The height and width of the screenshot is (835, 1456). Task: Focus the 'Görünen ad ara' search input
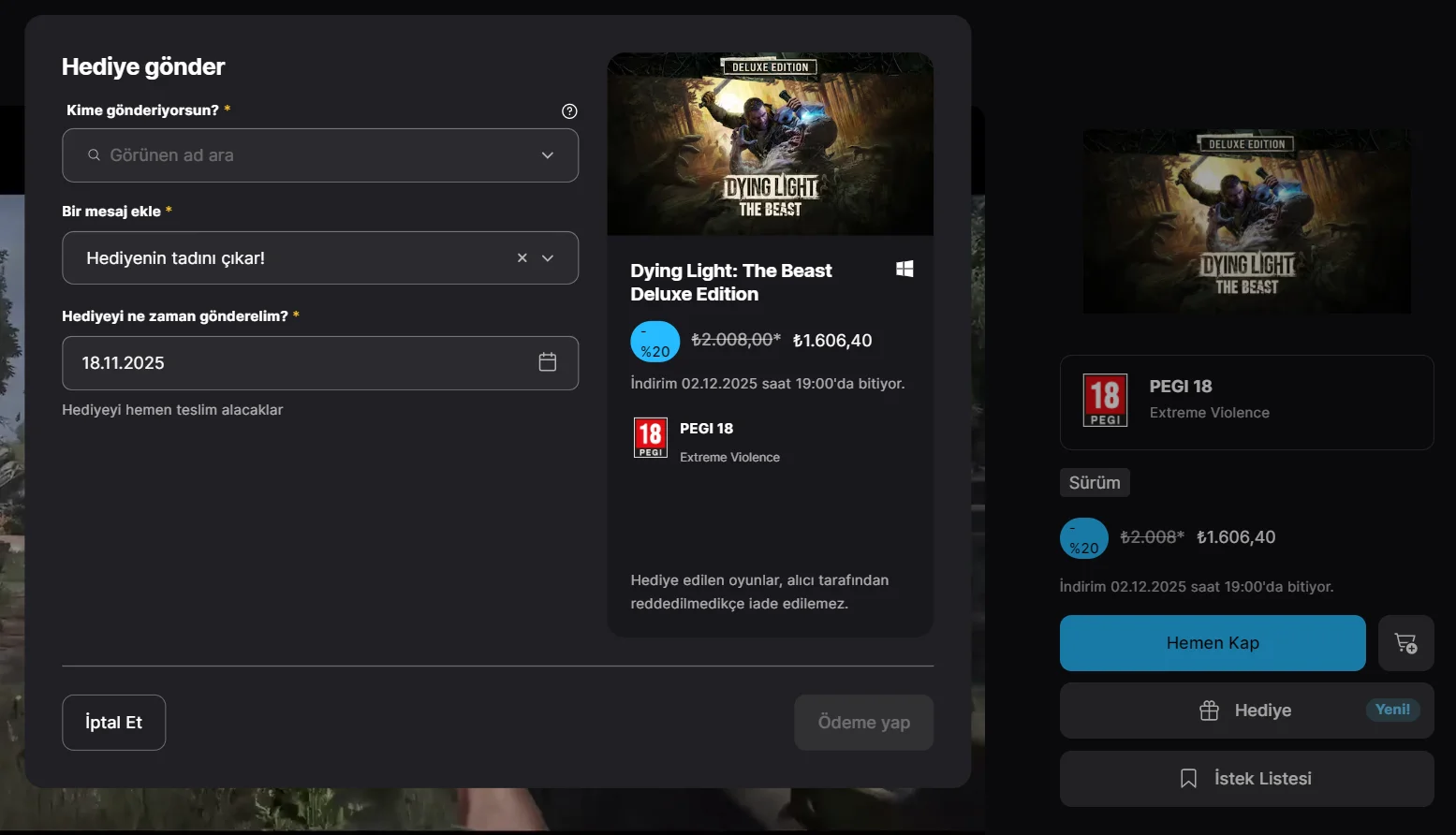tap(320, 155)
